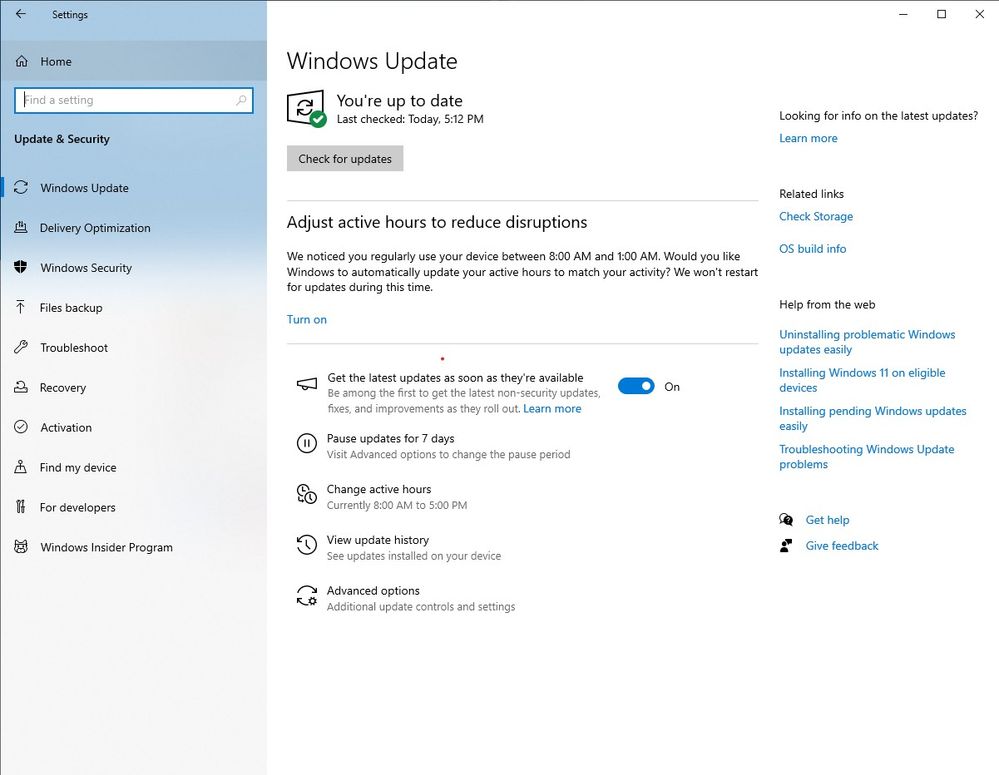
Task: Click the pause icon next to Pause updates
Action: [x=306, y=443]
